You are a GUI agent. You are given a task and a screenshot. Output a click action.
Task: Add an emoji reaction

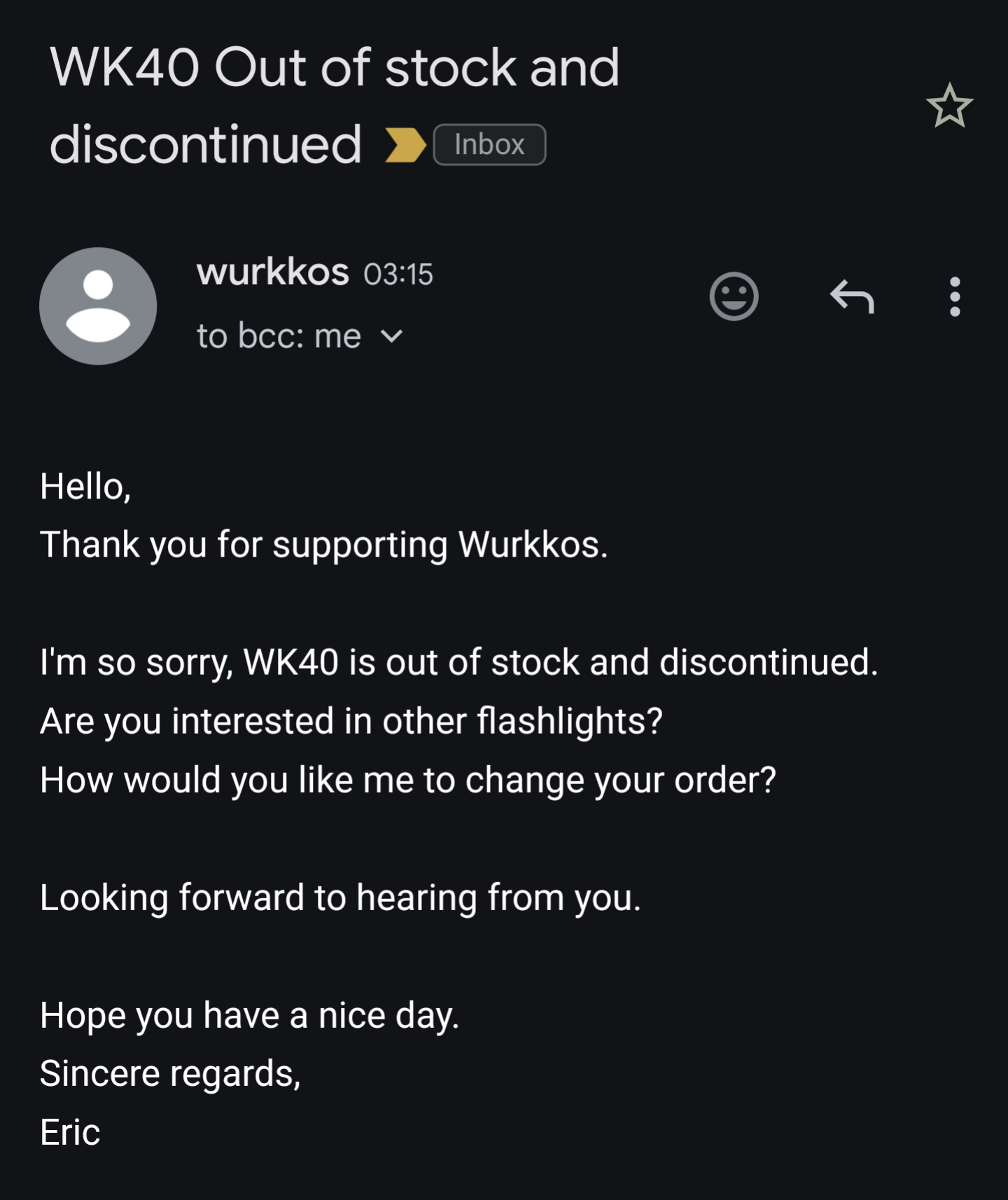(734, 296)
